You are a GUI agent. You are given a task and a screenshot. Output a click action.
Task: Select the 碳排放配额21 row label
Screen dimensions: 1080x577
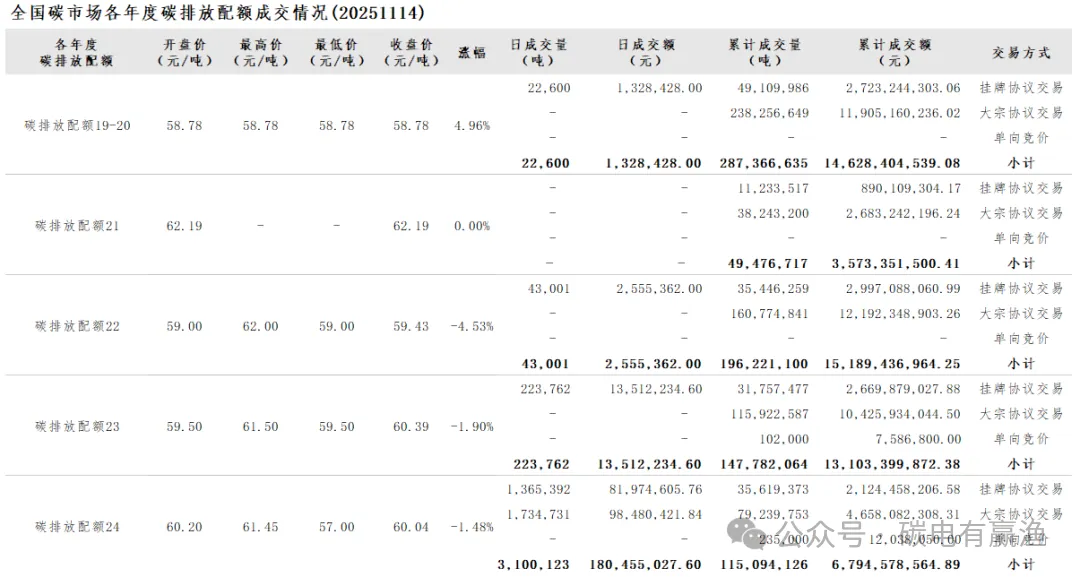pyautogui.click(x=77, y=226)
